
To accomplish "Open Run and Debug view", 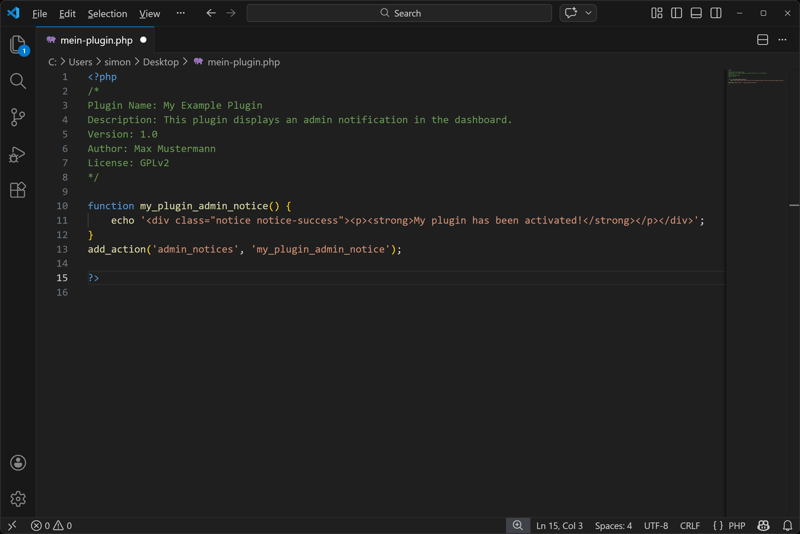I will point(18,154).
